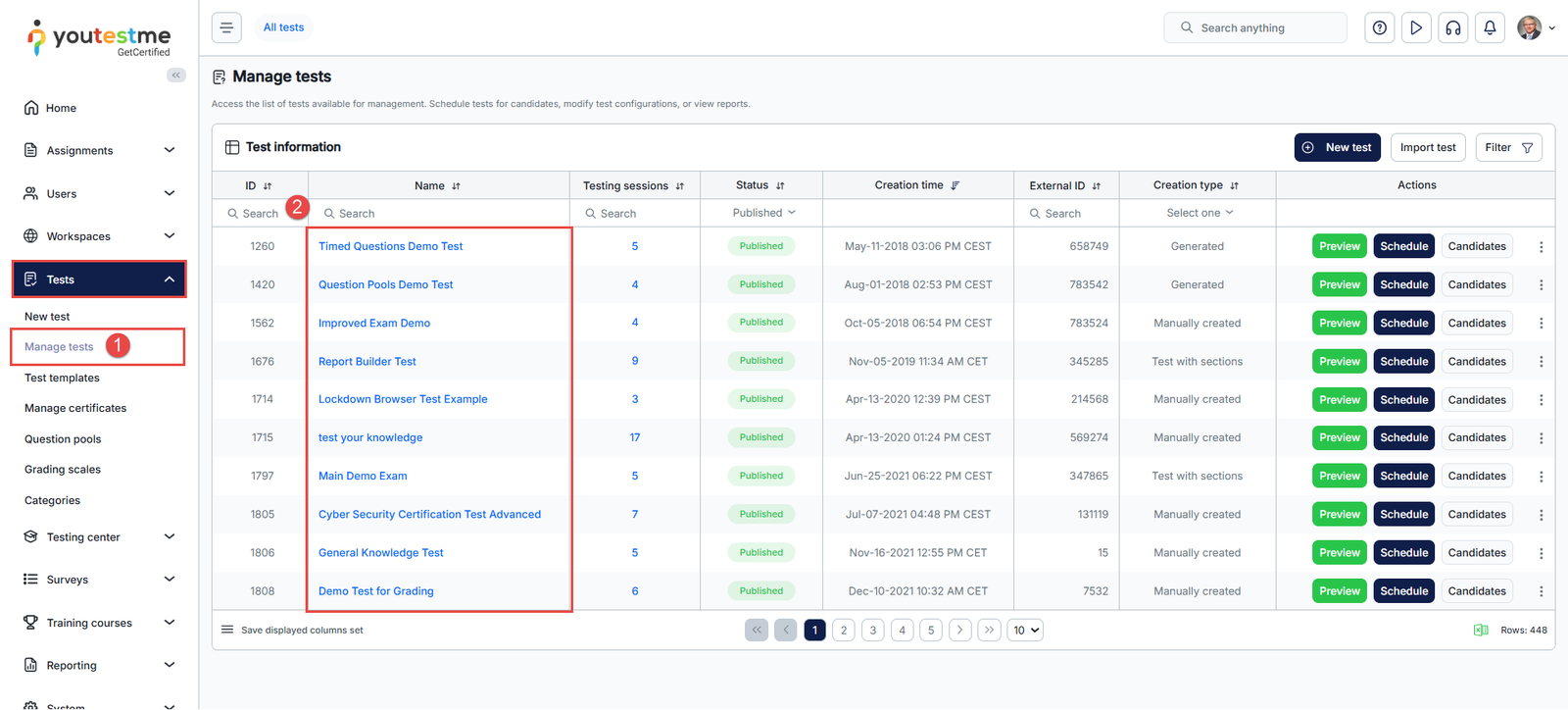This screenshot has width=1568, height=710.
Task: Click the hamburger menu icon in top bar
Action: coord(226,27)
